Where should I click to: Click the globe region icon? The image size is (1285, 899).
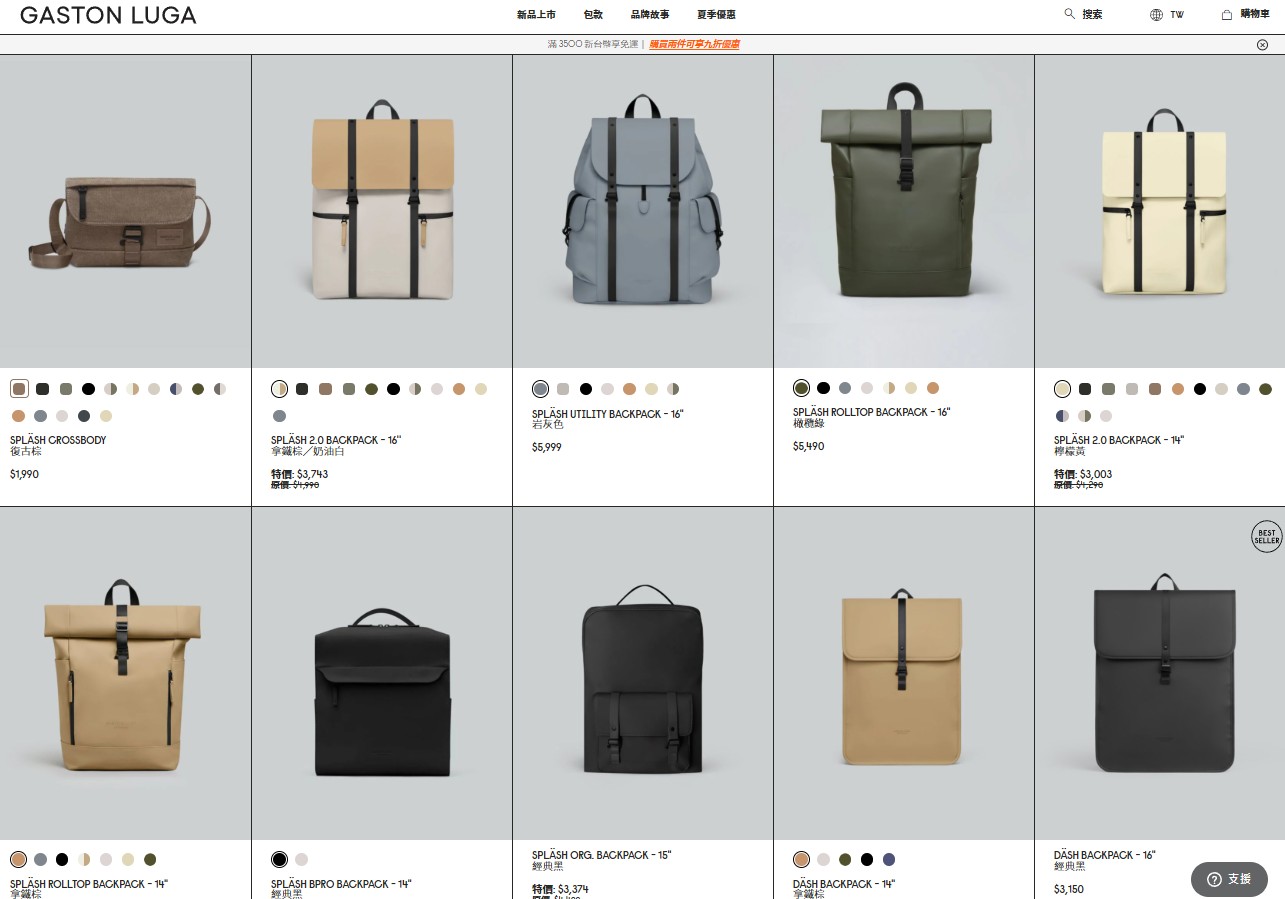click(1156, 14)
